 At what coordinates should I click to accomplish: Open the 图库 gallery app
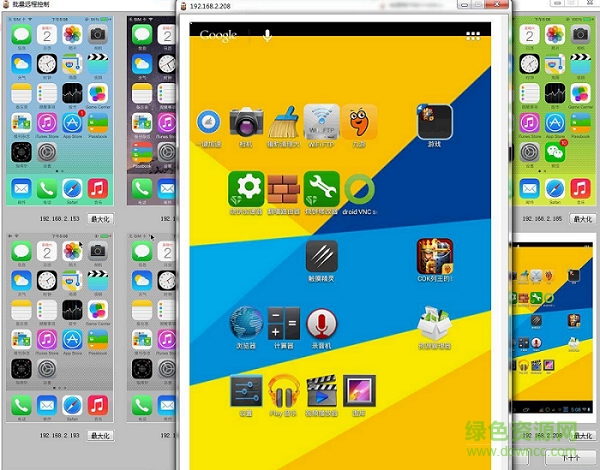point(359,391)
